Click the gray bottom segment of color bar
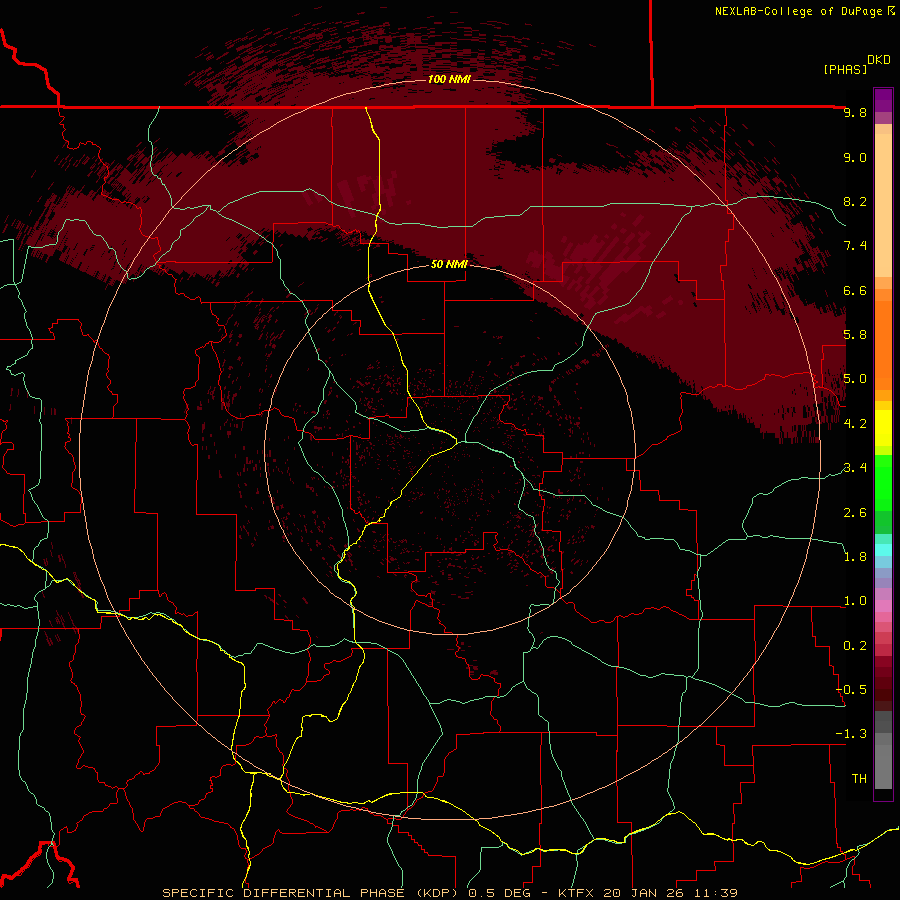 pyautogui.click(x=883, y=761)
